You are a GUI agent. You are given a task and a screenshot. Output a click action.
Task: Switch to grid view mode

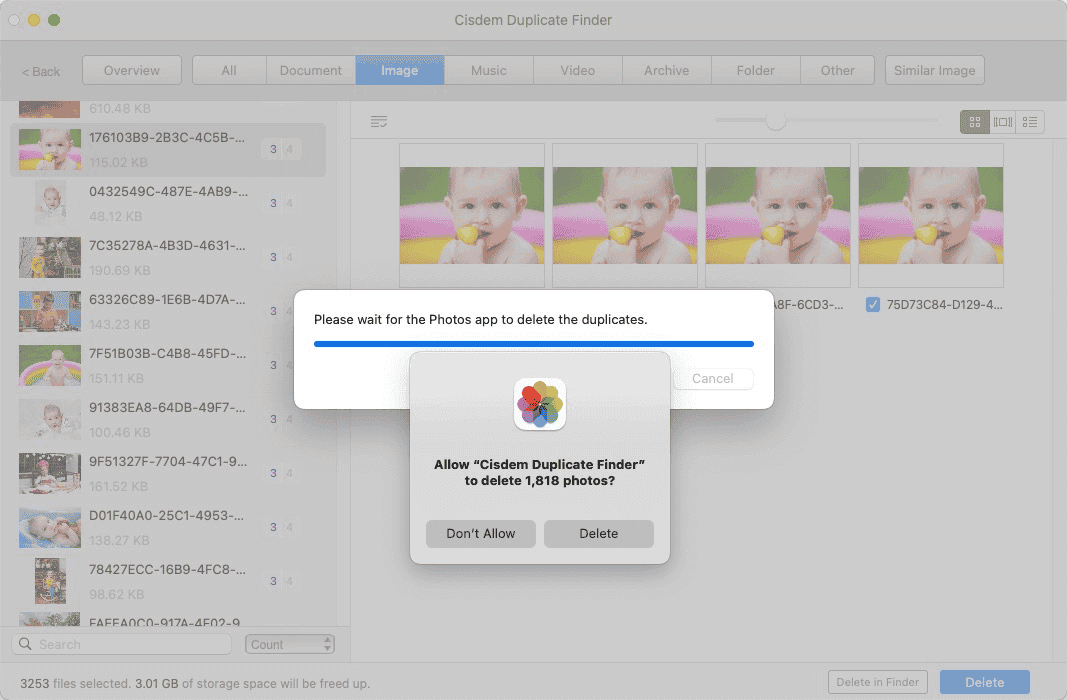point(975,121)
